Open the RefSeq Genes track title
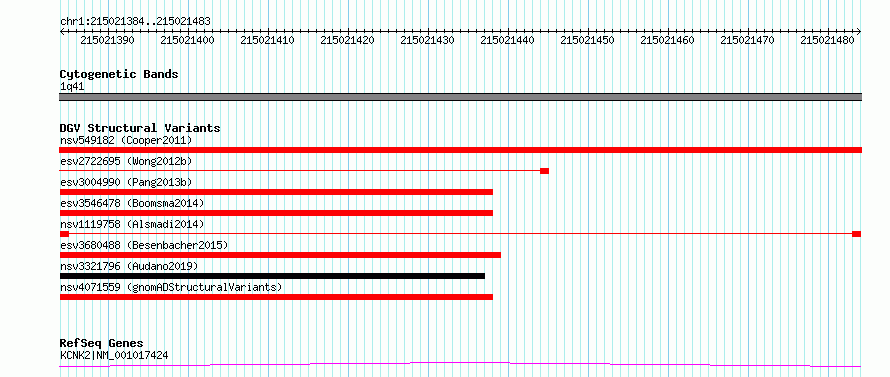Viewport: 890px width, 377px height. pos(102,344)
